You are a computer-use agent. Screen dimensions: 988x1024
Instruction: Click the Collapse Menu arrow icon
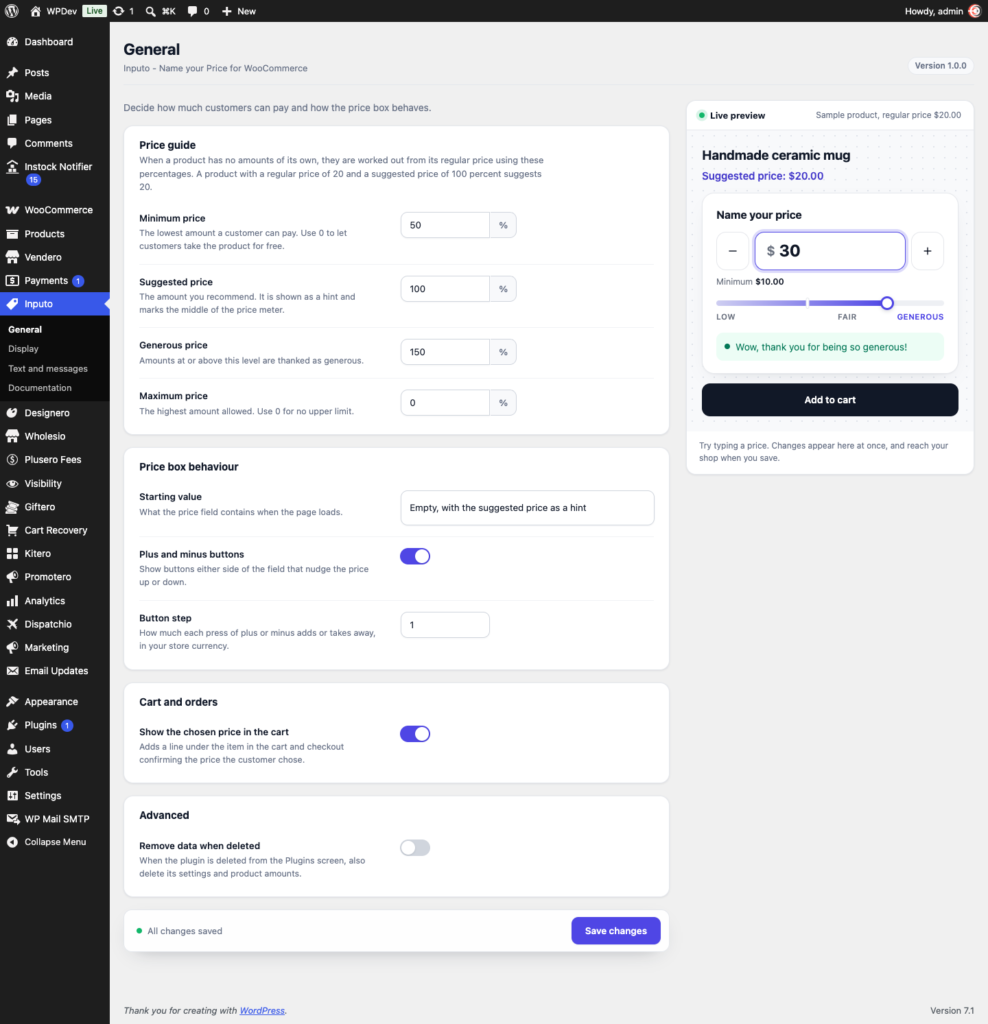pyautogui.click(x=12, y=842)
